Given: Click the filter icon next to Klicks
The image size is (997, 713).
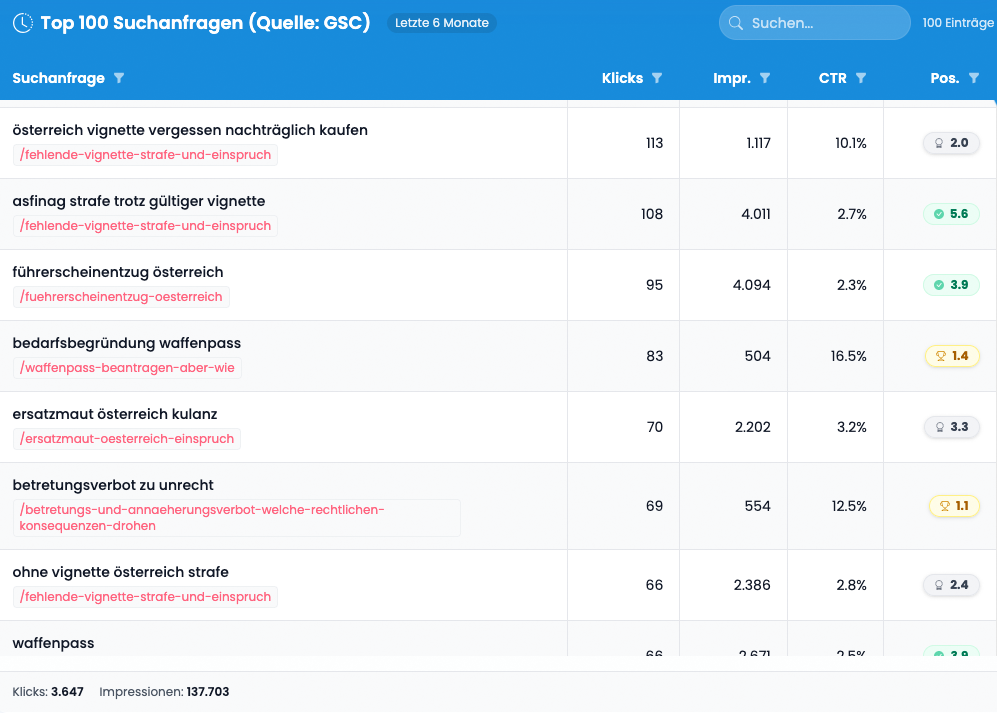Looking at the screenshot, I should 657,78.
